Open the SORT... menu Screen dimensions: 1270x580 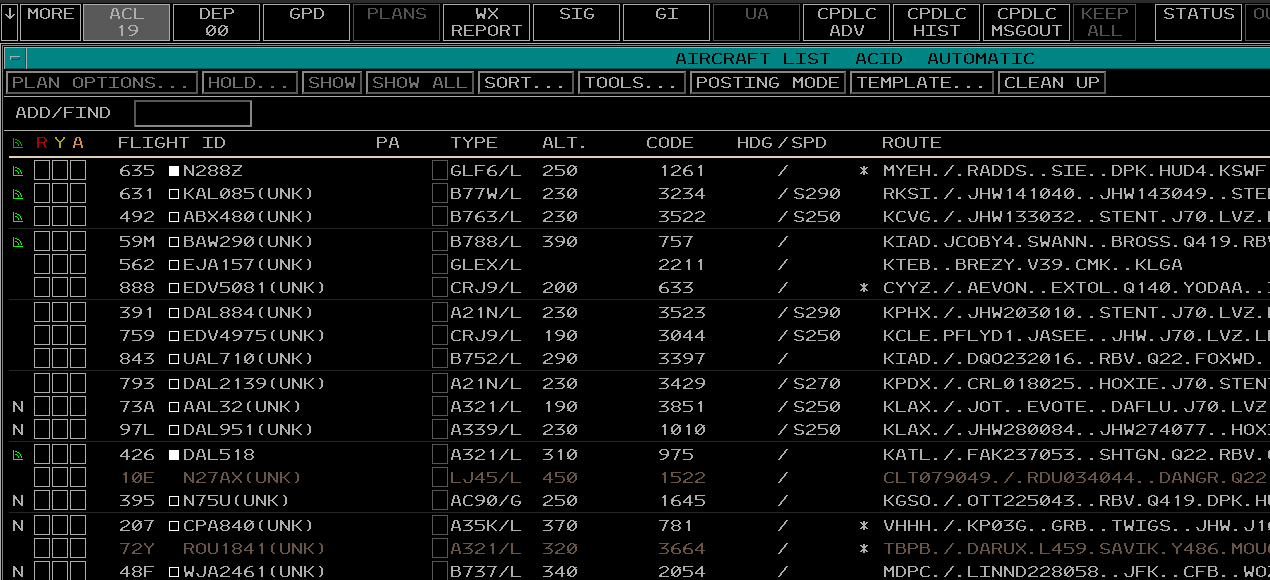(526, 83)
